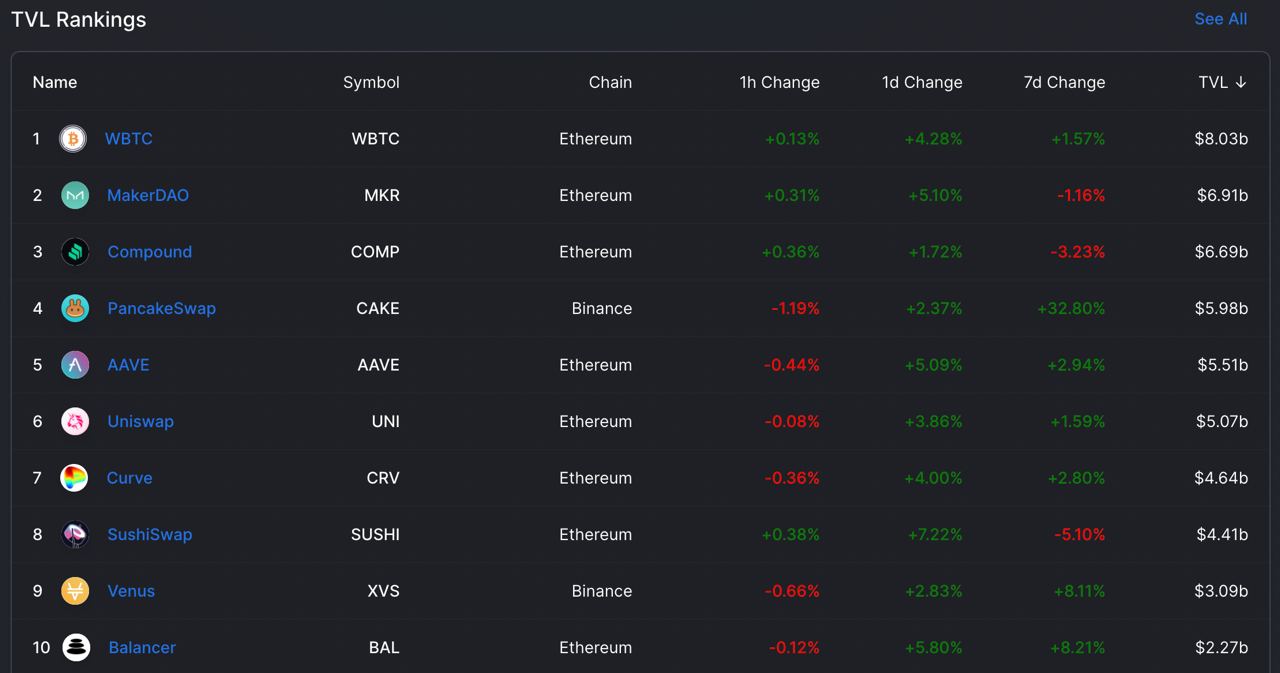This screenshot has width=1280, height=673.
Task: Sort table by TVL column header
Action: click(x=1222, y=82)
